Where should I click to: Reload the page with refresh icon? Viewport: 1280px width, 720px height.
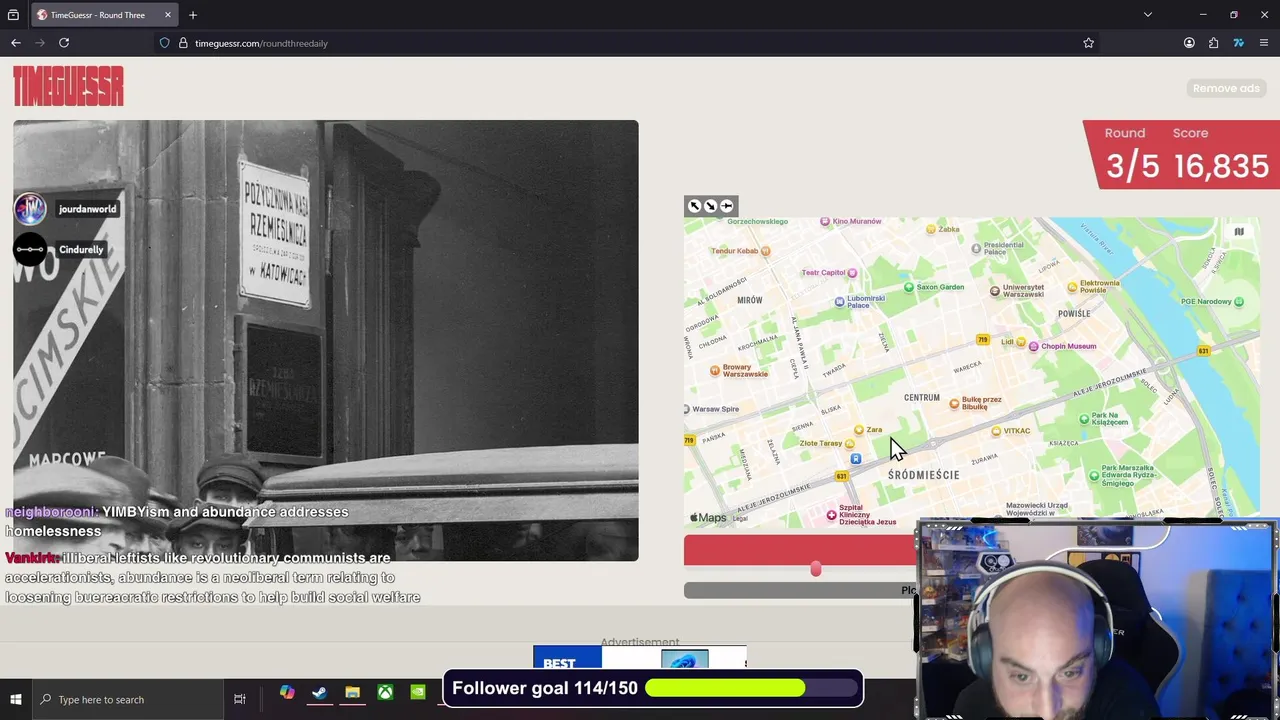[64, 43]
